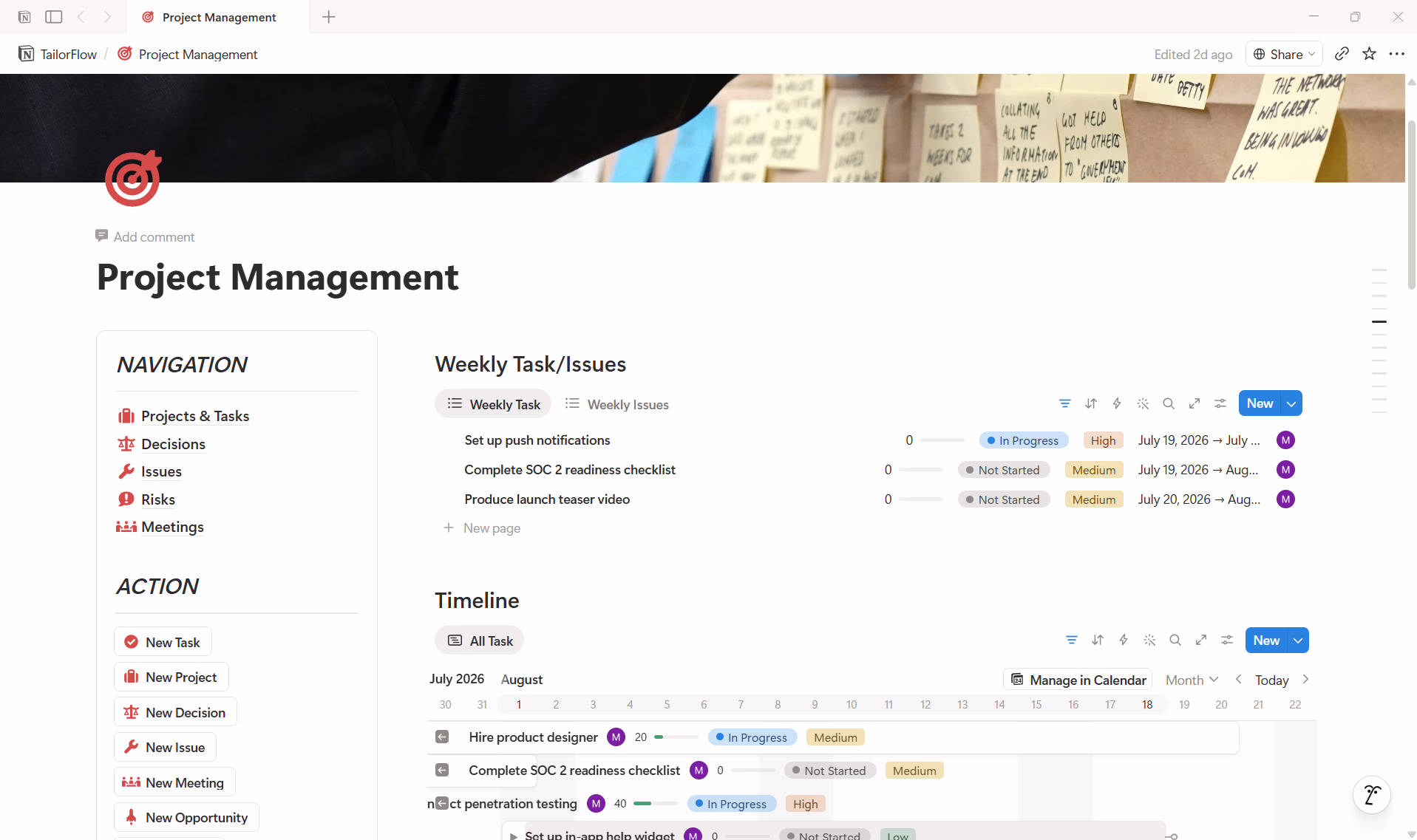Screen dimensions: 1417x840
Task: Open the Risks page link
Action: [158, 499]
